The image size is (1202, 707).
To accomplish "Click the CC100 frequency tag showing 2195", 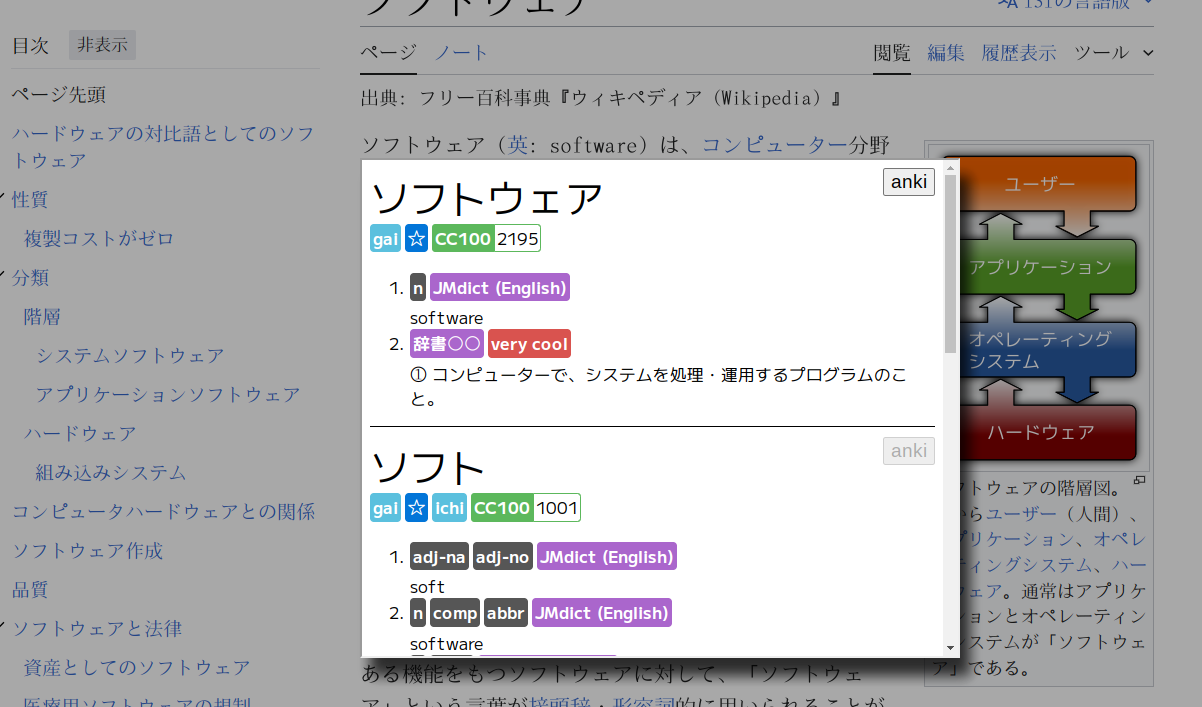I will coord(486,238).
